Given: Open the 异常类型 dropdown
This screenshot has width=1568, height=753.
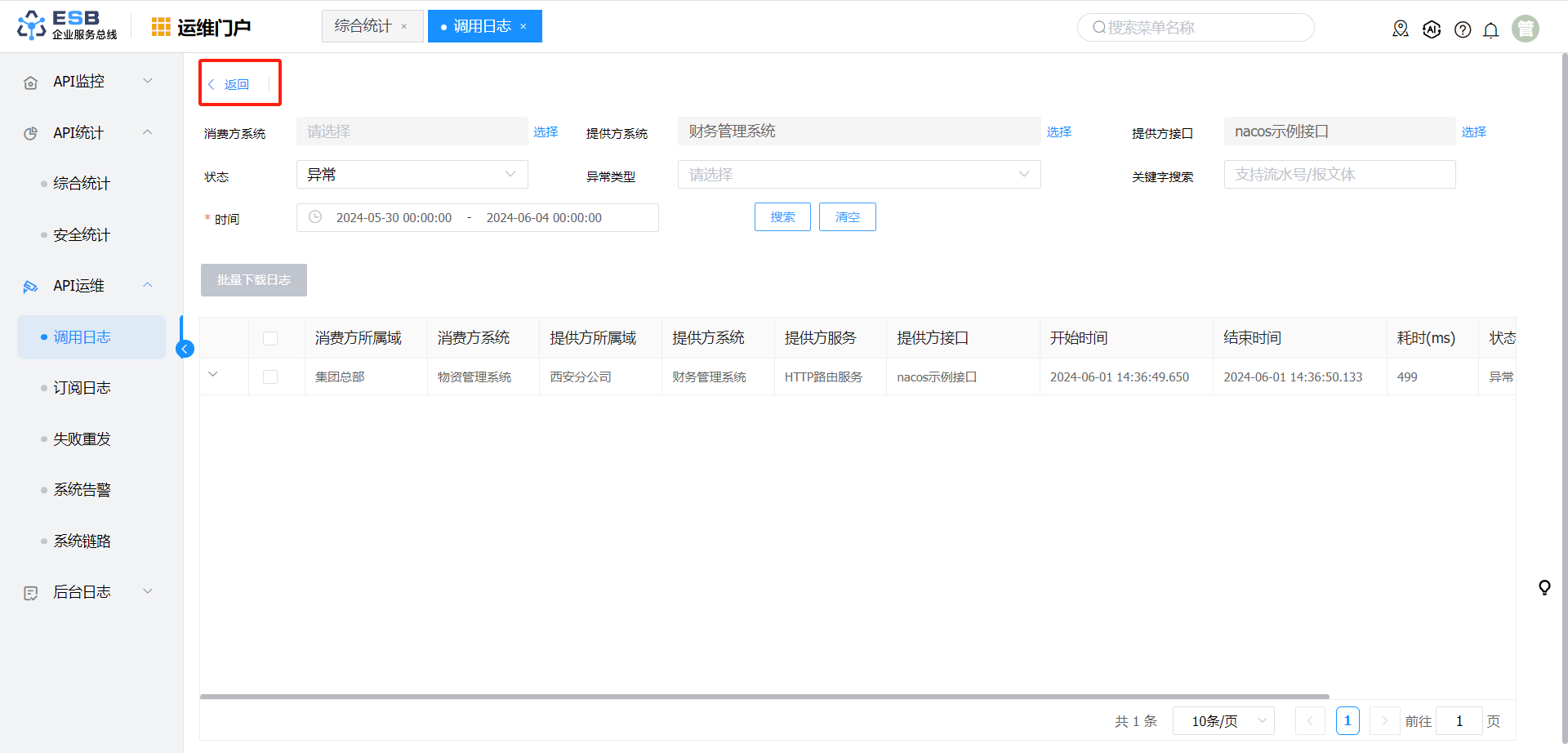Looking at the screenshot, I should pos(858,175).
